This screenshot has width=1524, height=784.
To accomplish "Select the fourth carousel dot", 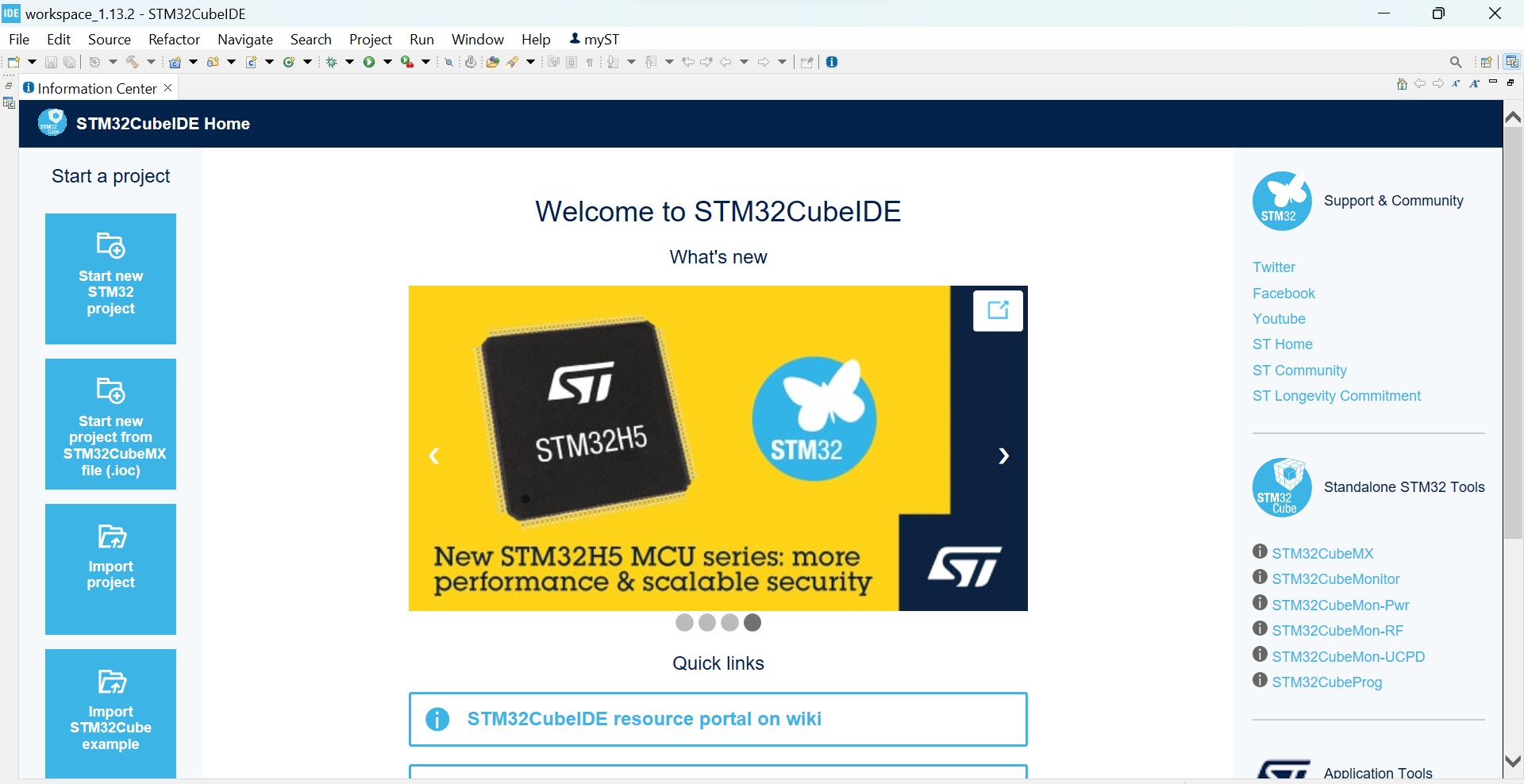I will click(752, 623).
